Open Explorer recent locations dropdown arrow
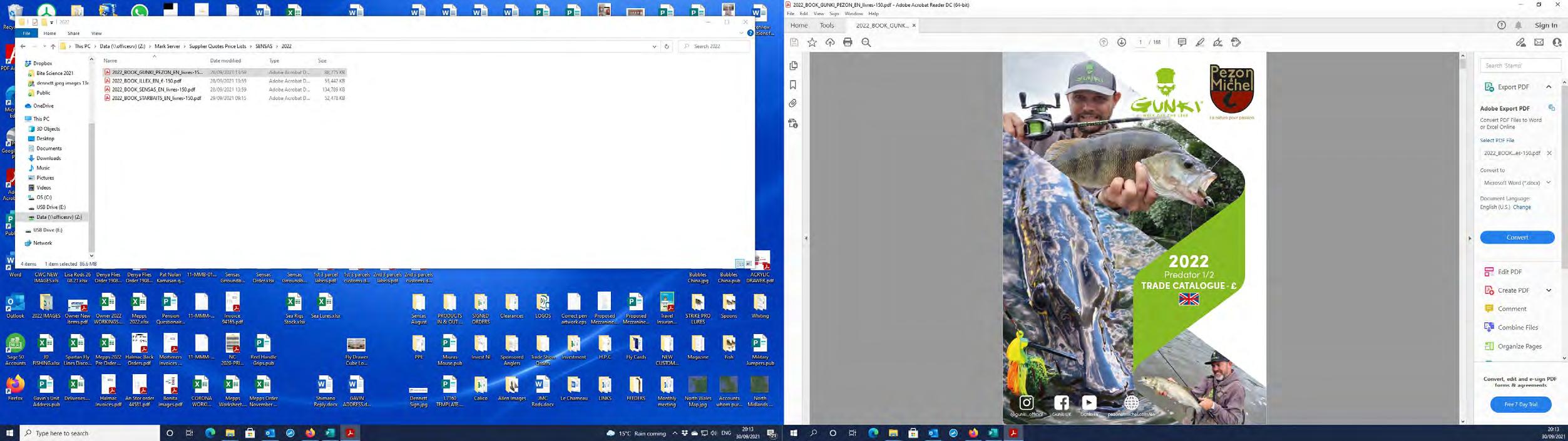The height and width of the screenshot is (441, 1568). [44, 46]
